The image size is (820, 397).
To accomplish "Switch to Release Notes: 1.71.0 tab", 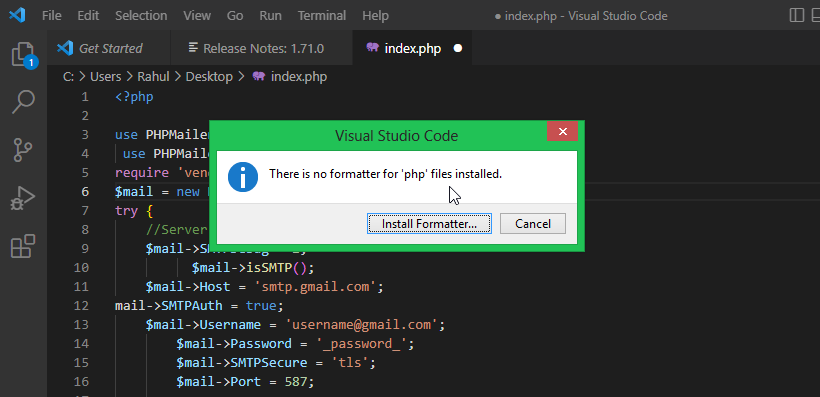I will coord(261,49).
